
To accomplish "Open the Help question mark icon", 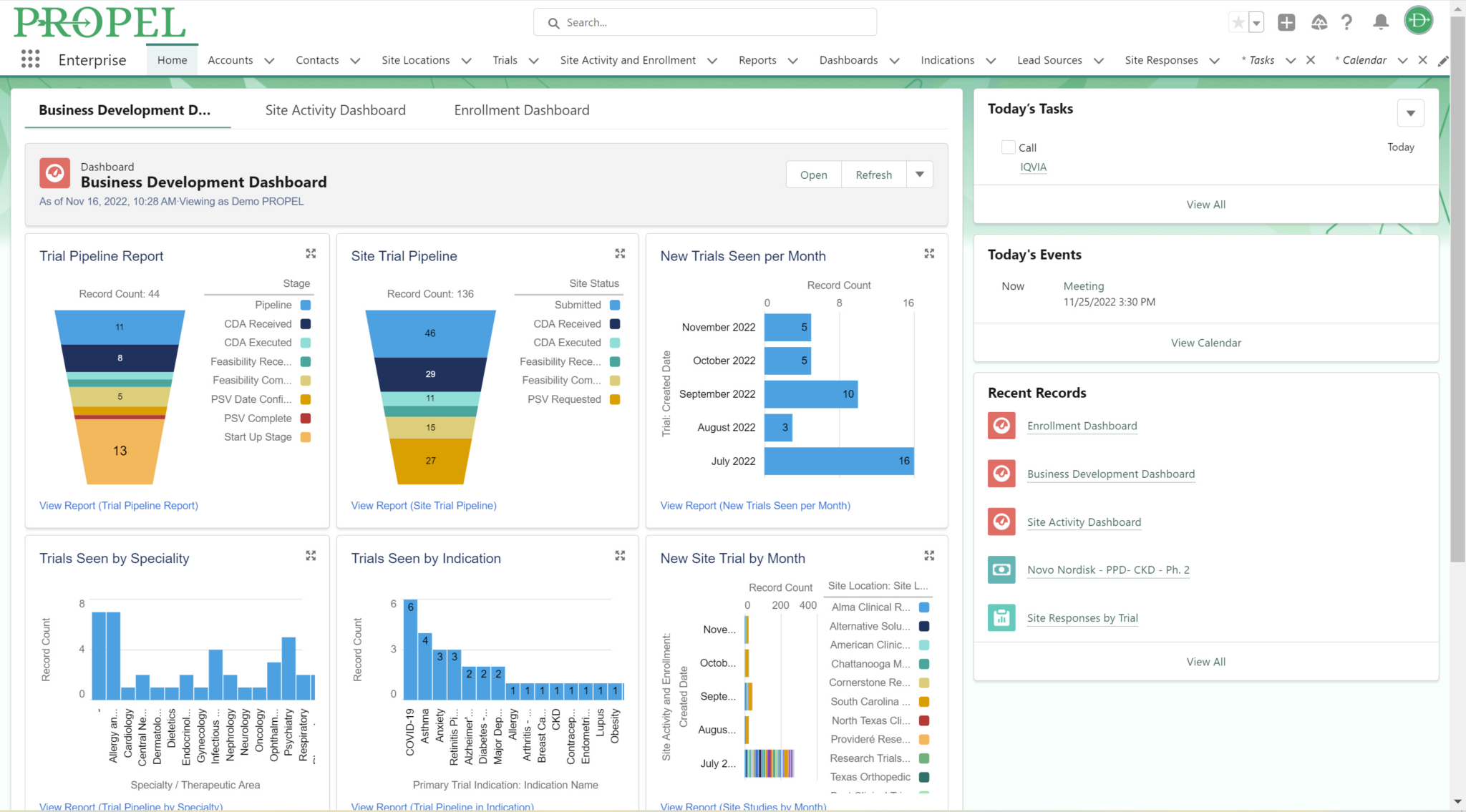I will click(x=1346, y=23).
